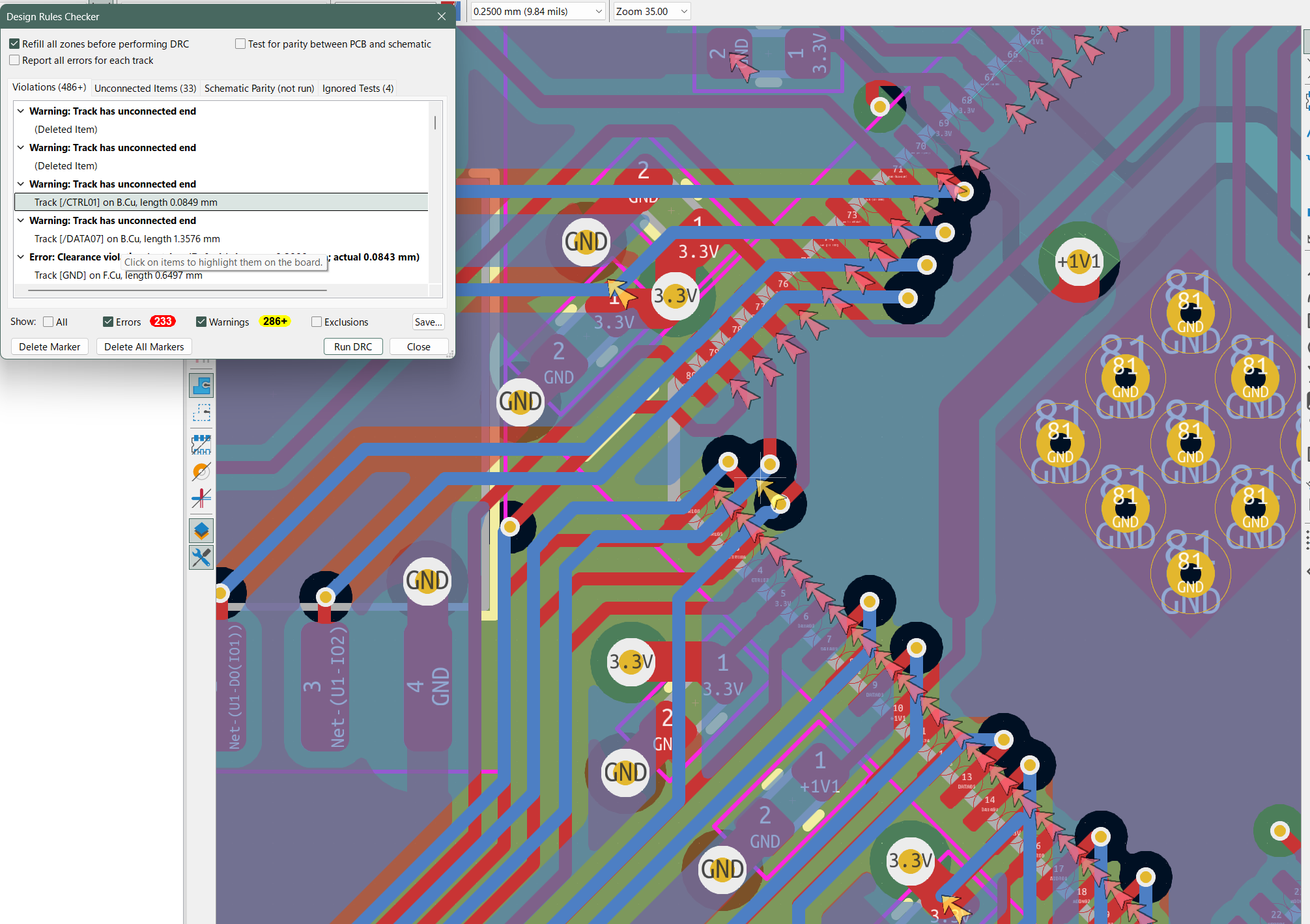This screenshot has height=924, width=1310.
Task: Open the Zoom 35.00 dropdown
Action: (683, 11)
